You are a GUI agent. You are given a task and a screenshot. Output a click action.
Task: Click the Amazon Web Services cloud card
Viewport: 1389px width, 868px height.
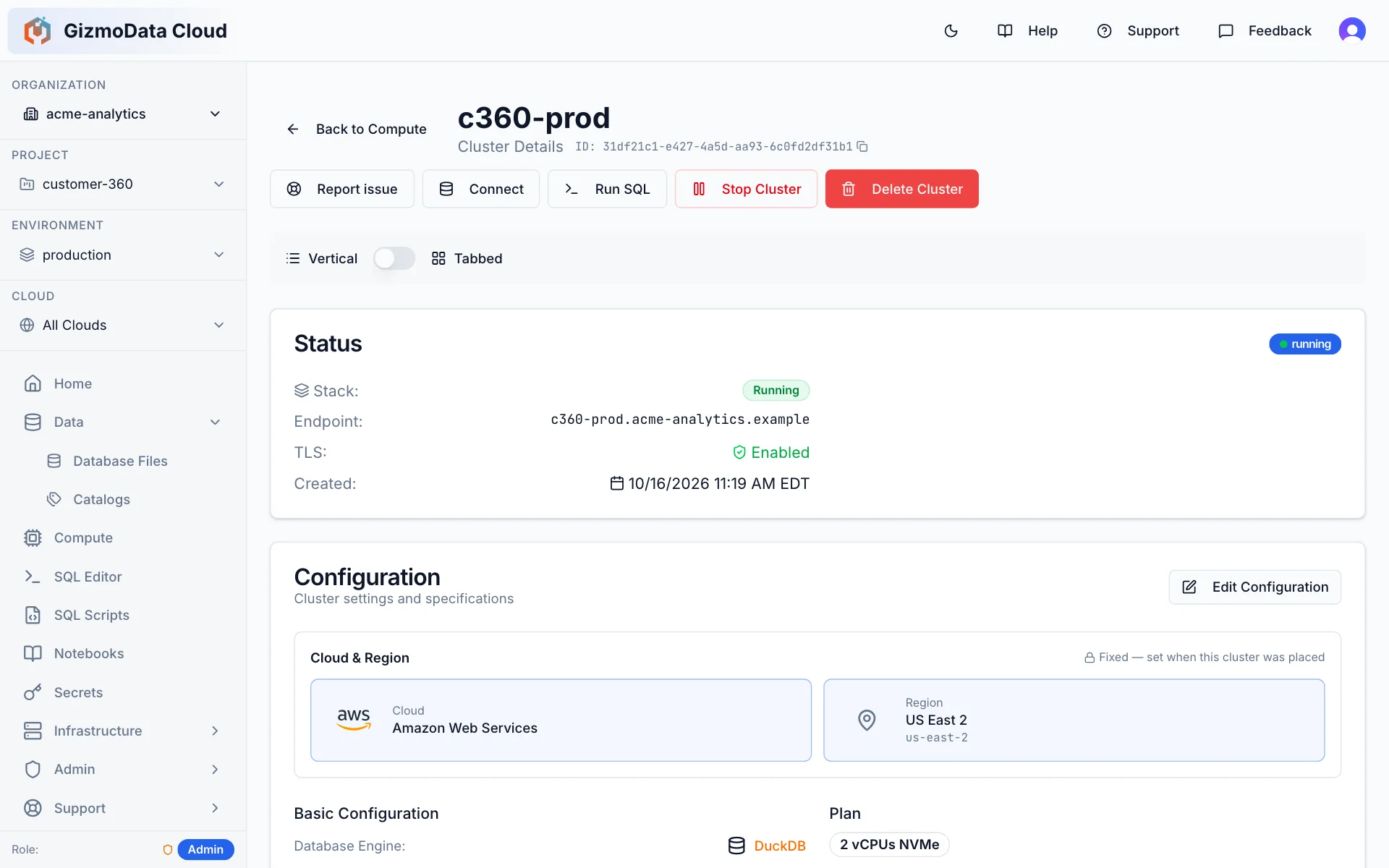coord(561,720)
